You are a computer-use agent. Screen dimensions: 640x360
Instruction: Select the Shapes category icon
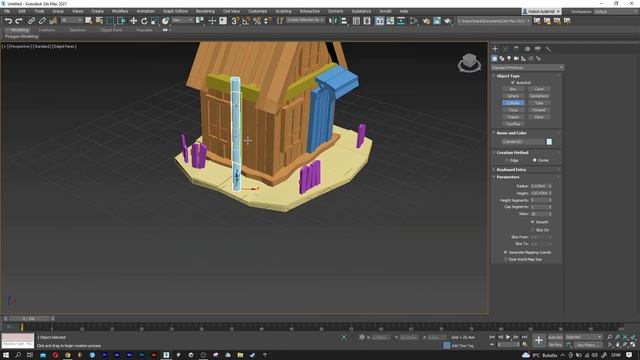pyautogui.click(x=502, y=59)
